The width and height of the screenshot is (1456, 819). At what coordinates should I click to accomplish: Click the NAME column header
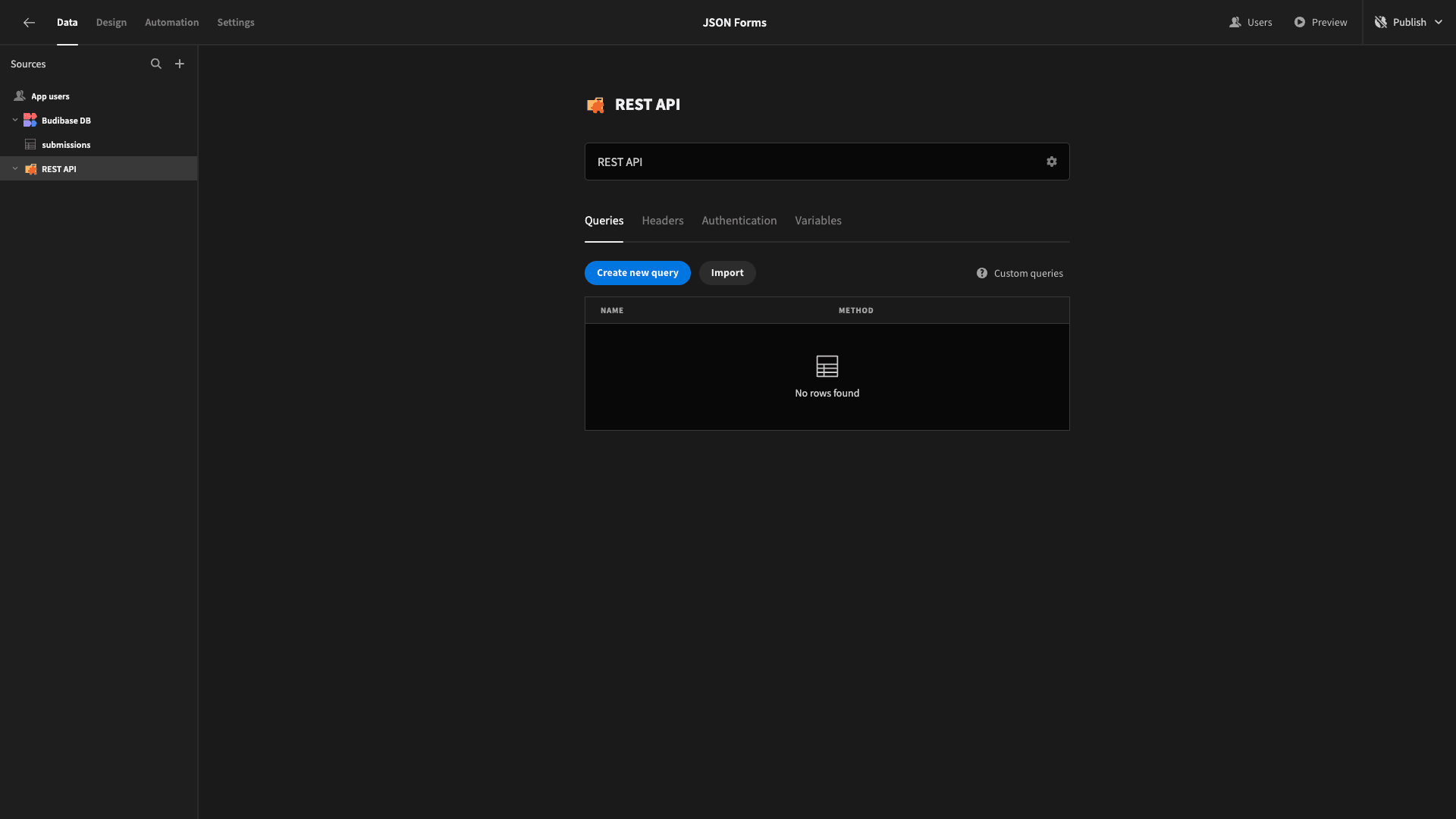tap(612, 310)
